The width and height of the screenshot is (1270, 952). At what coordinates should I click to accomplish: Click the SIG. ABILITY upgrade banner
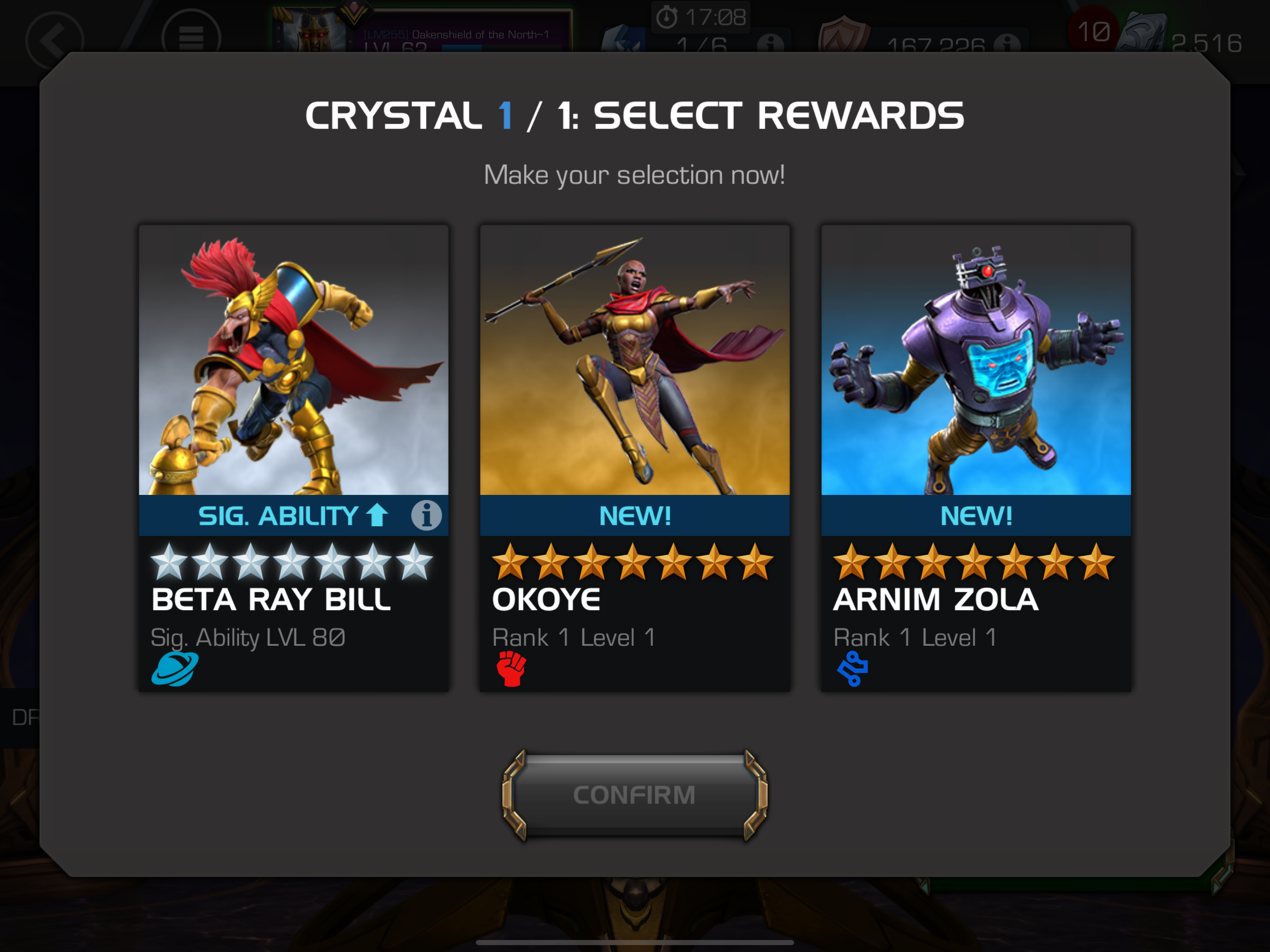pos(294,515)
